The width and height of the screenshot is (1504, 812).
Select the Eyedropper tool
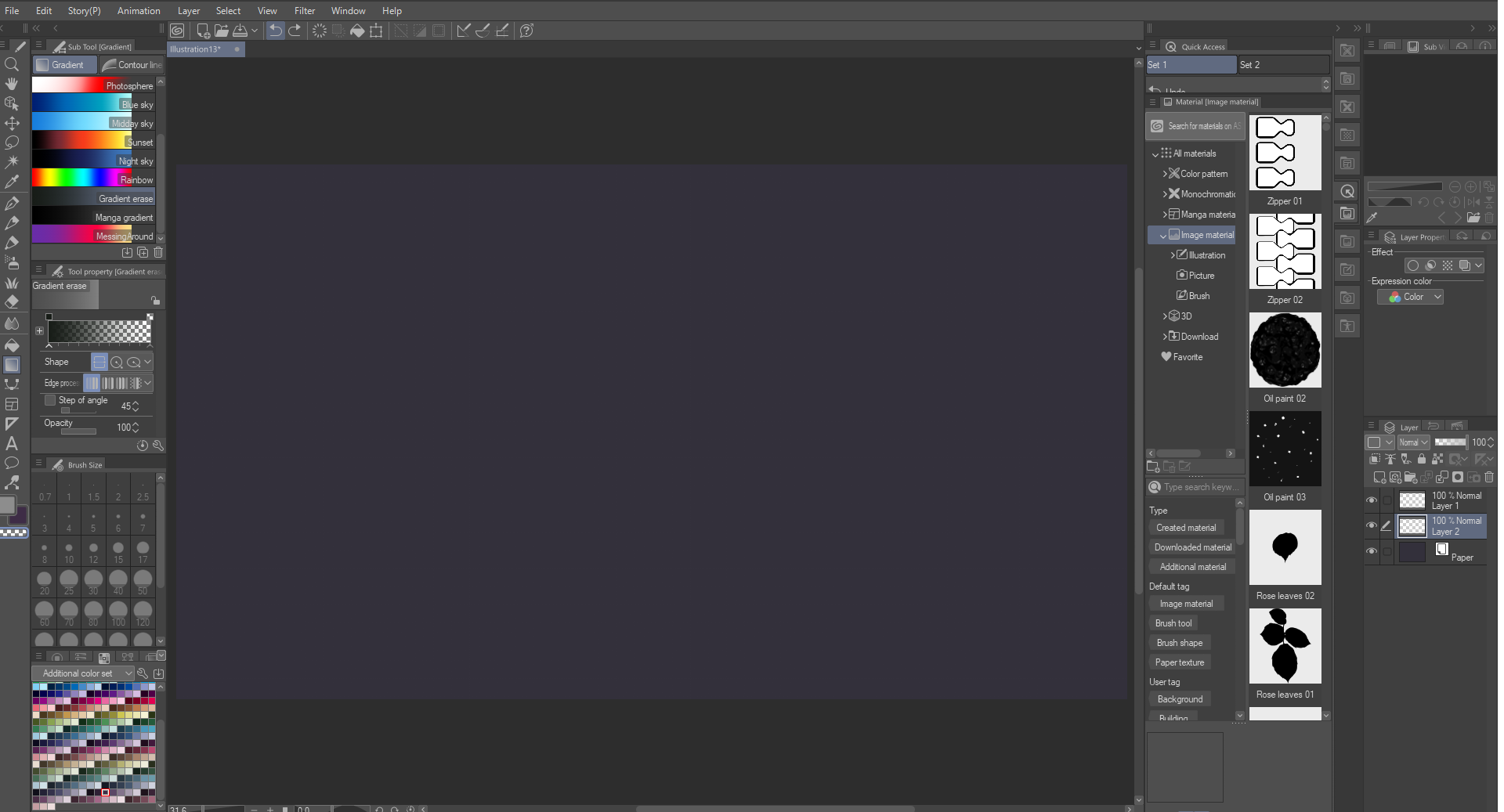pos(12,182)
